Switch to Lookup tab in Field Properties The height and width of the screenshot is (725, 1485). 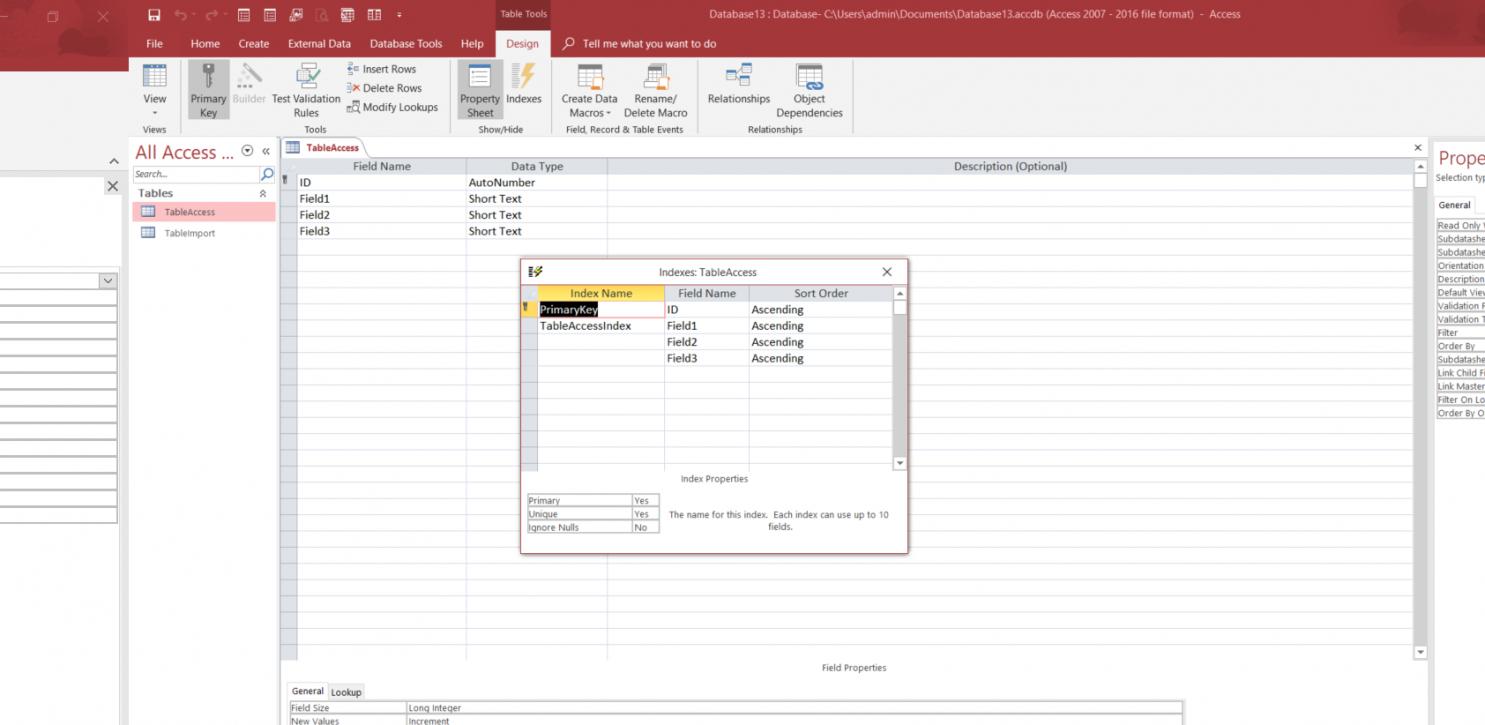click(346, 692)
